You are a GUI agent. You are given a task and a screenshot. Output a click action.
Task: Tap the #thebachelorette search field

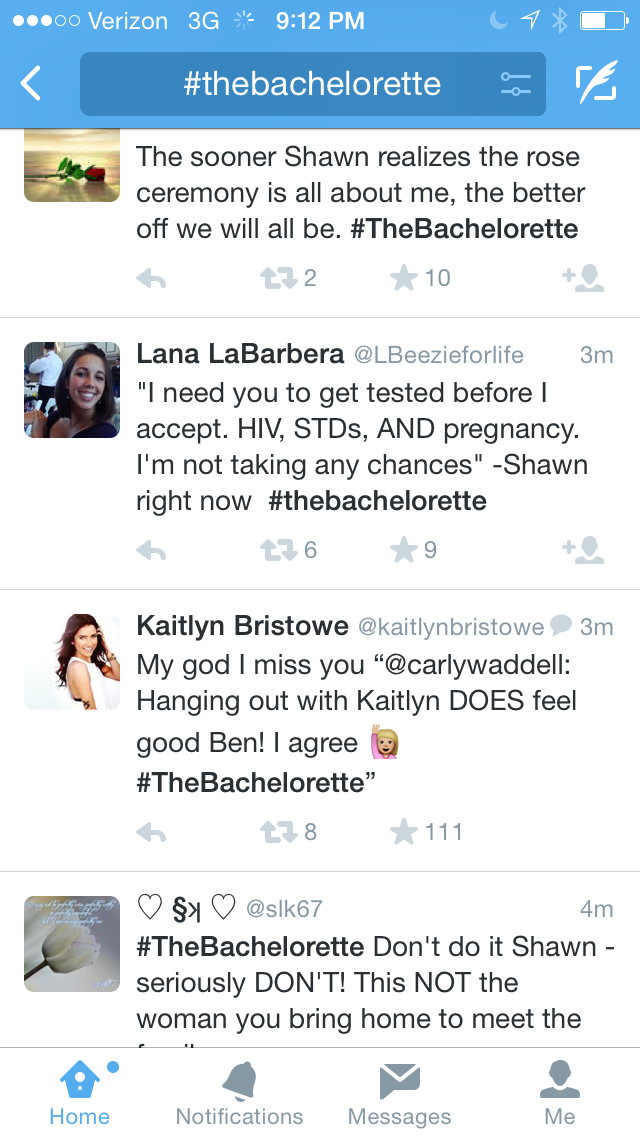click(312, 84)
